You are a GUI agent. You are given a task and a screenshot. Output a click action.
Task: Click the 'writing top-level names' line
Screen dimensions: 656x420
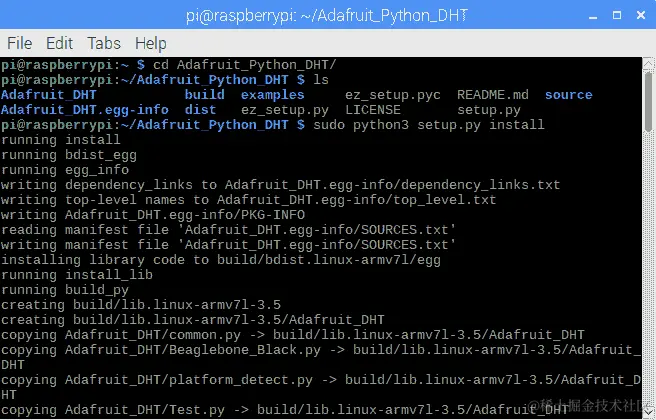point(249,200)
